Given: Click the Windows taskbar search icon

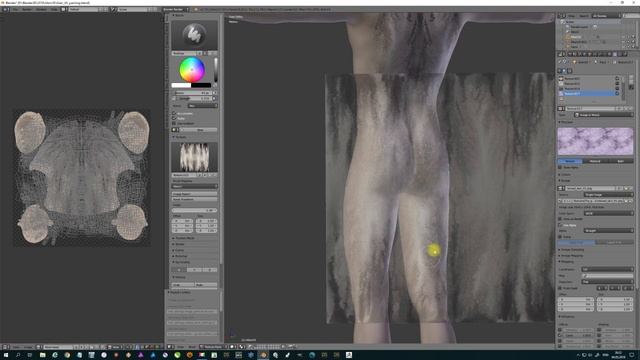Looking at the screenshot, I should [18, 355].
